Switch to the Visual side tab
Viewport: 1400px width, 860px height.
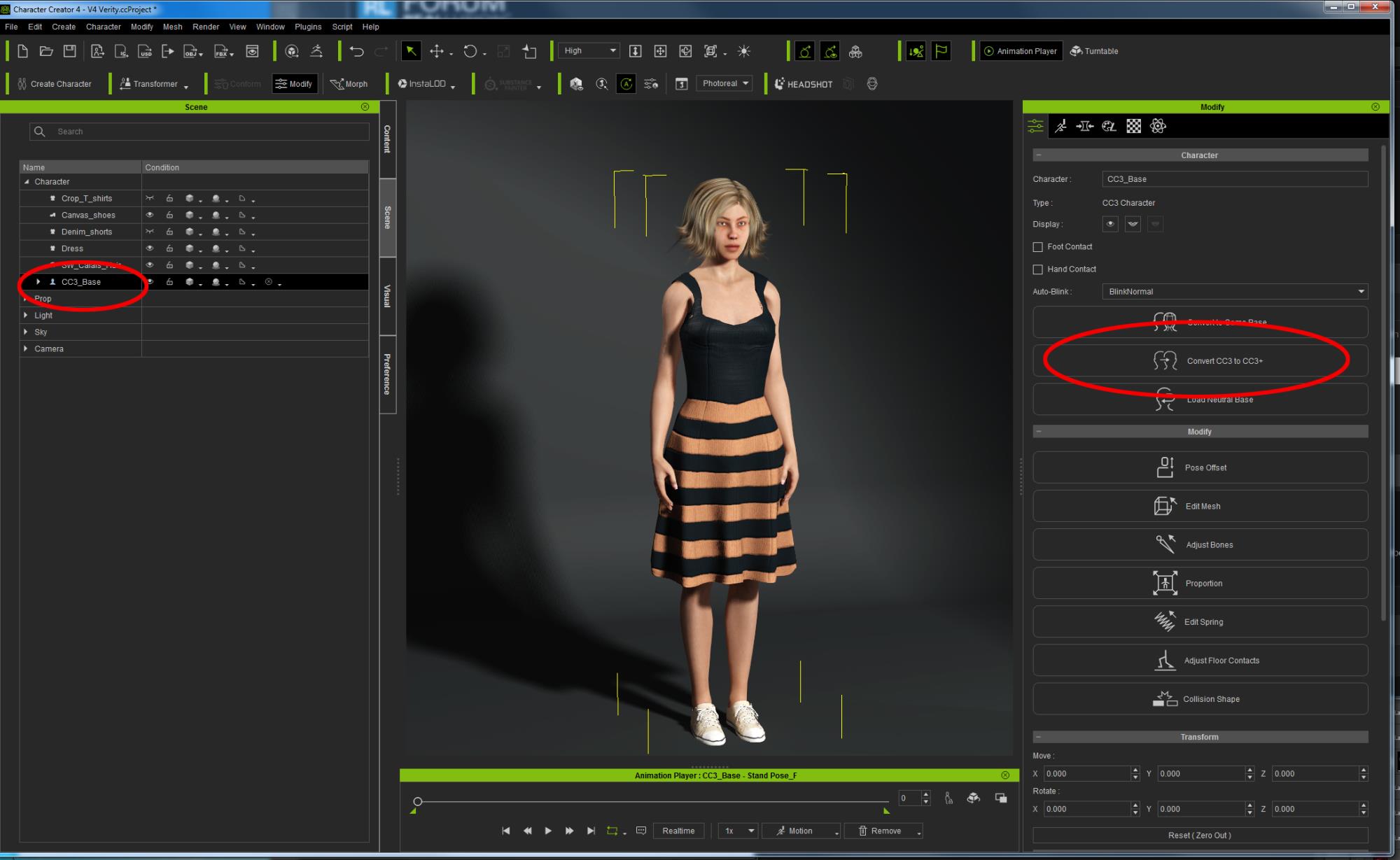[387, 296]
